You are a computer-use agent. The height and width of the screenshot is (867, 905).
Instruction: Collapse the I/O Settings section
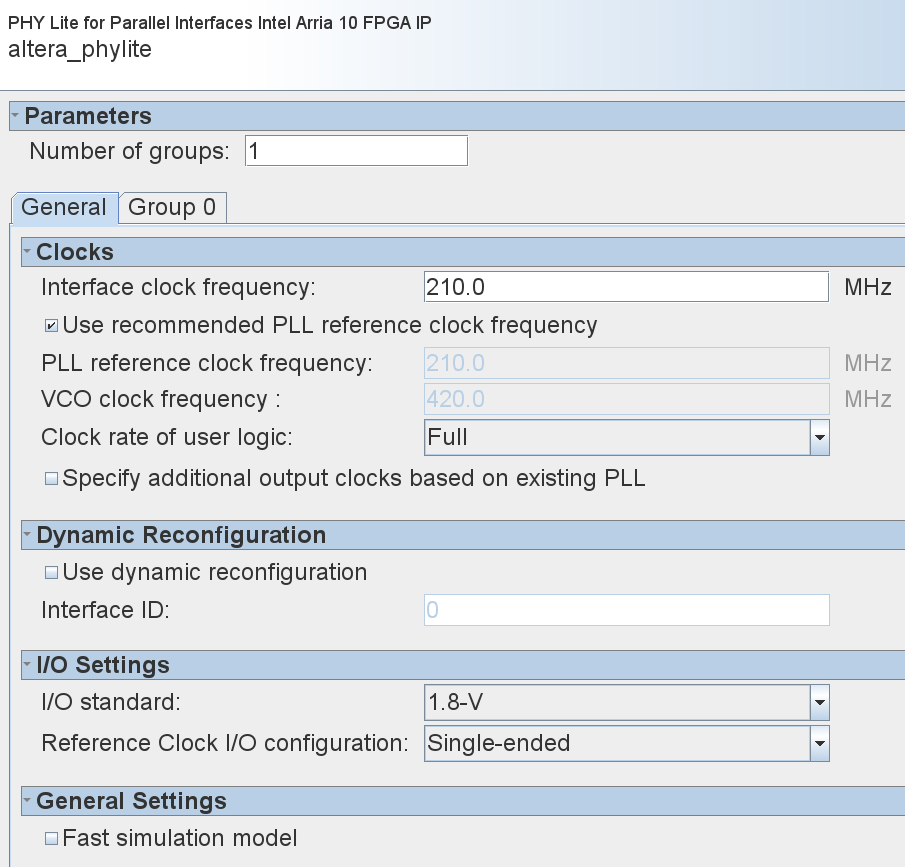(x=28, y=665)
